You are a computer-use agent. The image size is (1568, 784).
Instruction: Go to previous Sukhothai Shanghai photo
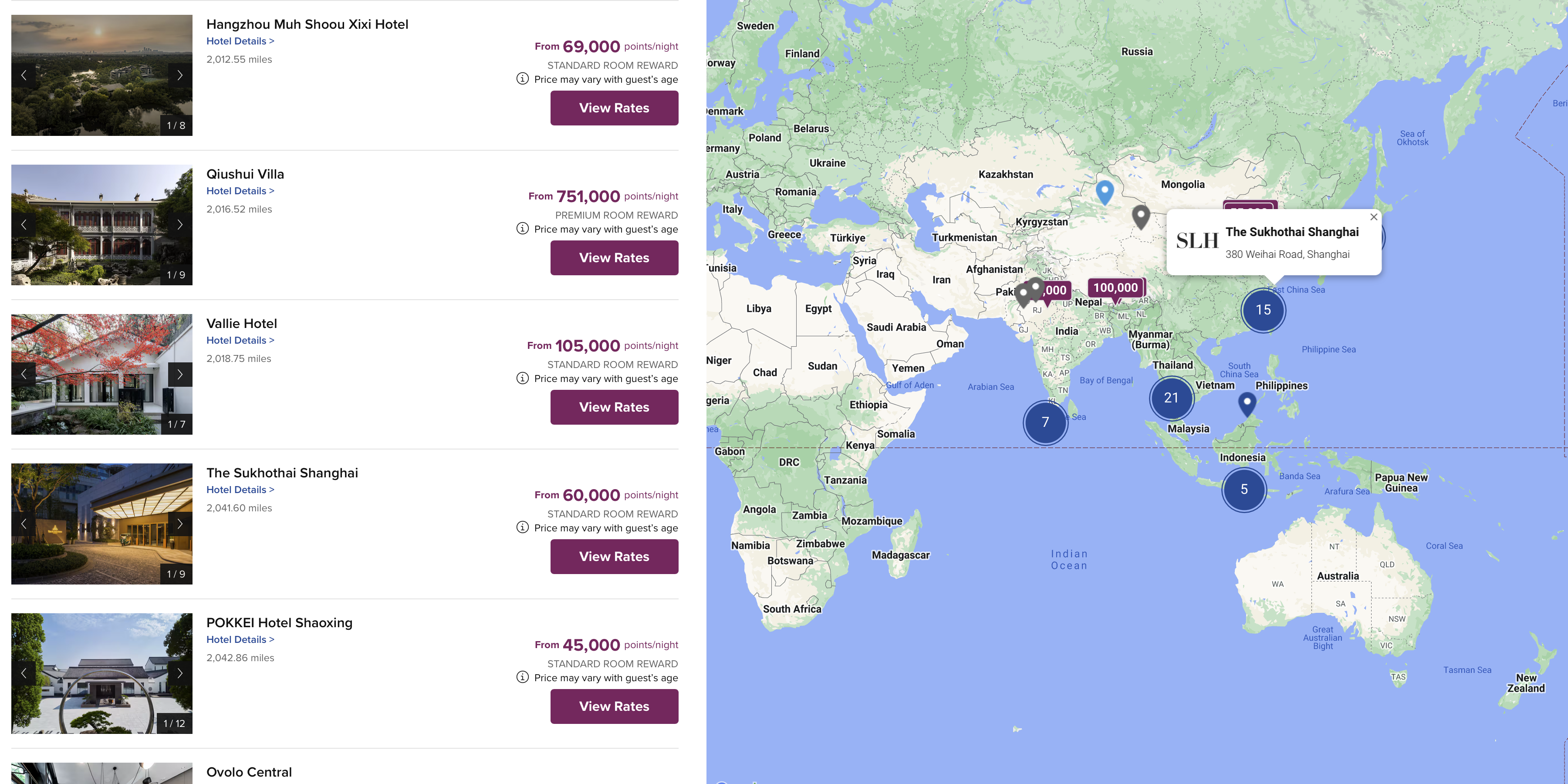(x=24, y=524)
